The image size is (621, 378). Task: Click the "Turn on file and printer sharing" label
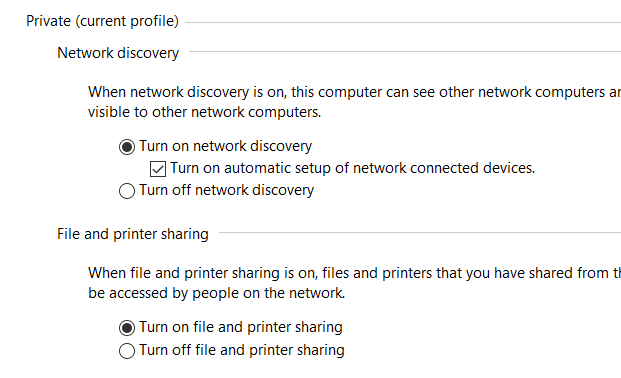(x=241, y=327)
